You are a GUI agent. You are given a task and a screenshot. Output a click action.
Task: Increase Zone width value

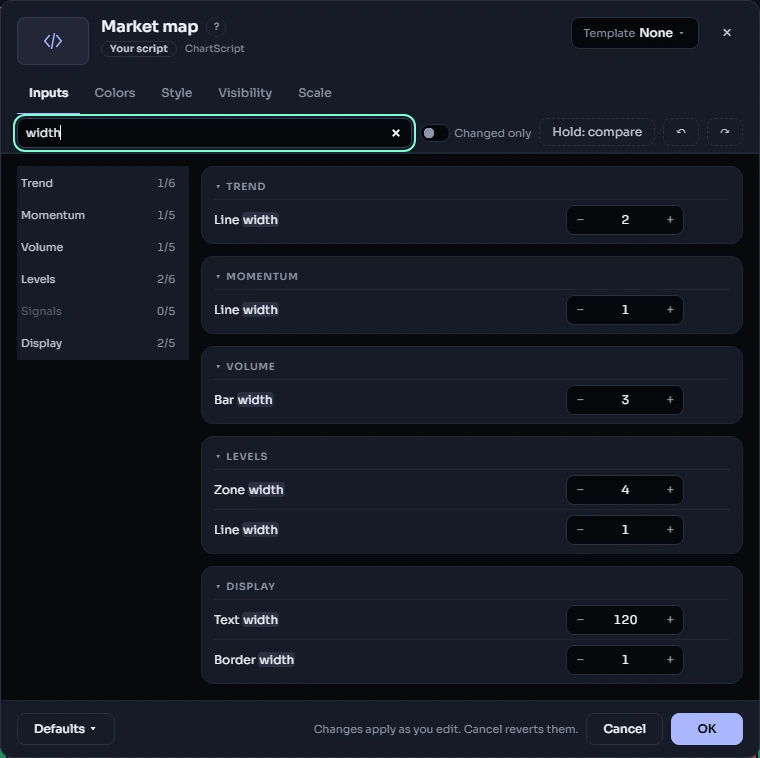pyautogui.click(x=670, y=490)
